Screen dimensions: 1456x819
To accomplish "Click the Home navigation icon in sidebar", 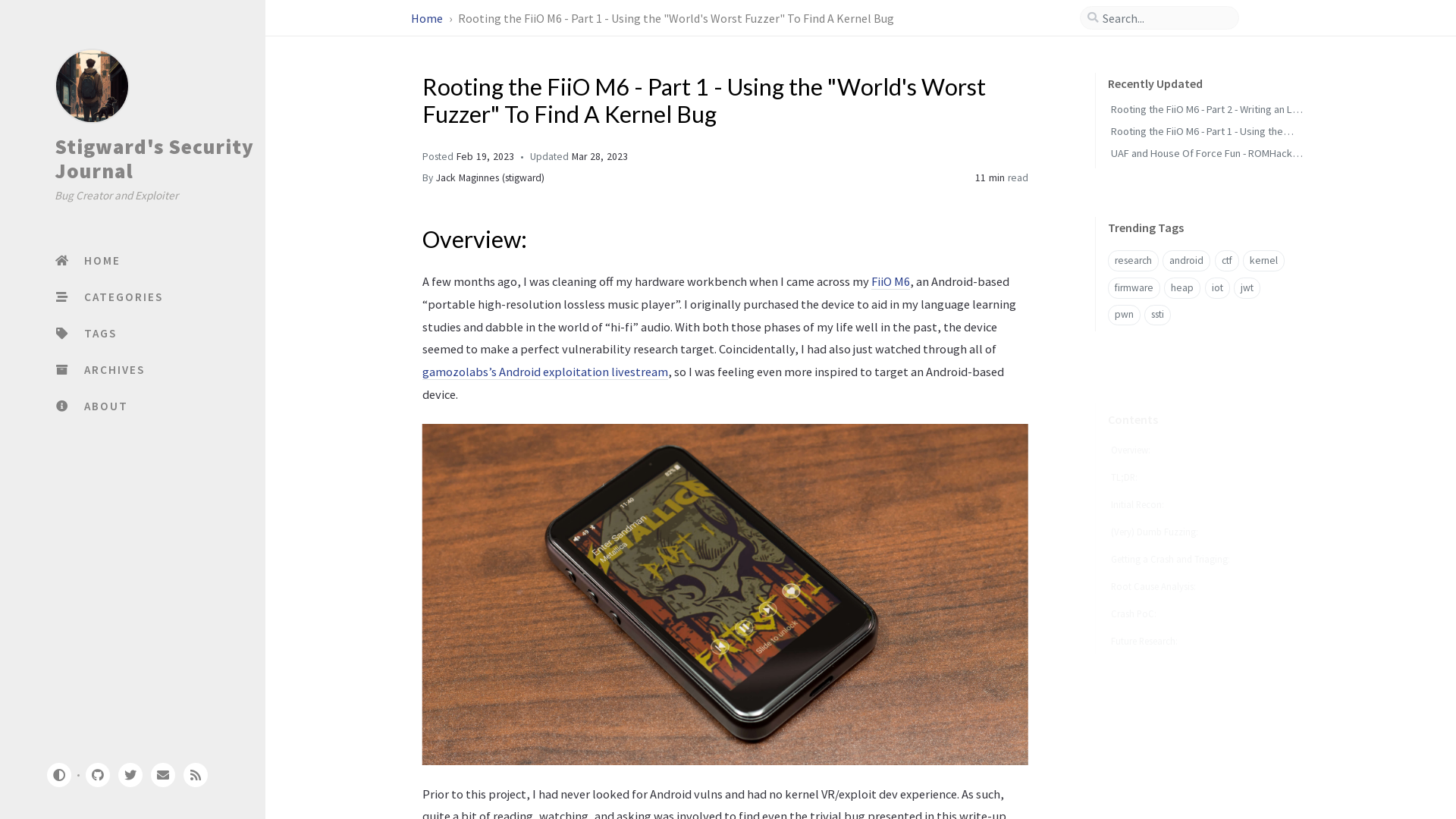I will [x=62, y=260].
